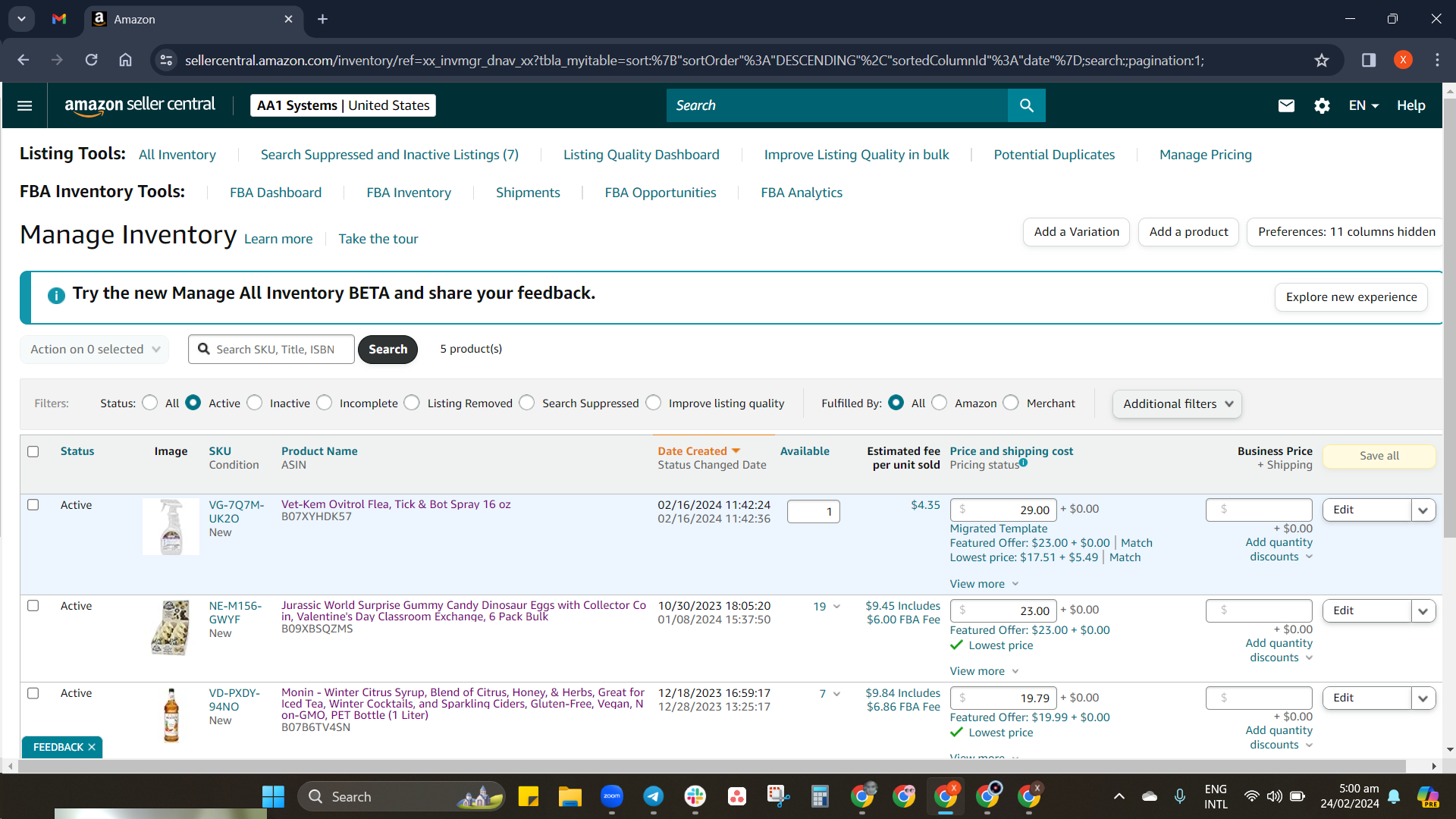Open the Vet-Kem spray product thumbnail
This screenshot has width=1456, height=819.
click(x=171, y=527)
